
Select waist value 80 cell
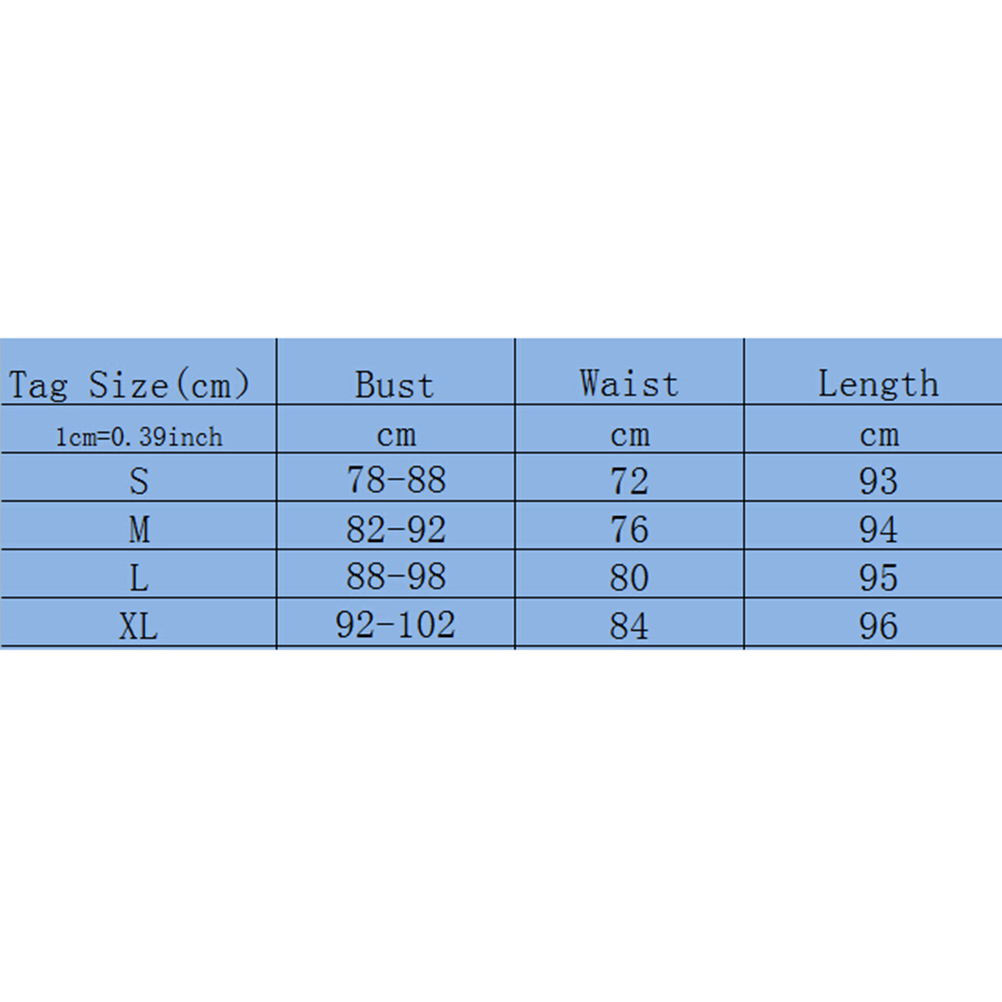629,578
